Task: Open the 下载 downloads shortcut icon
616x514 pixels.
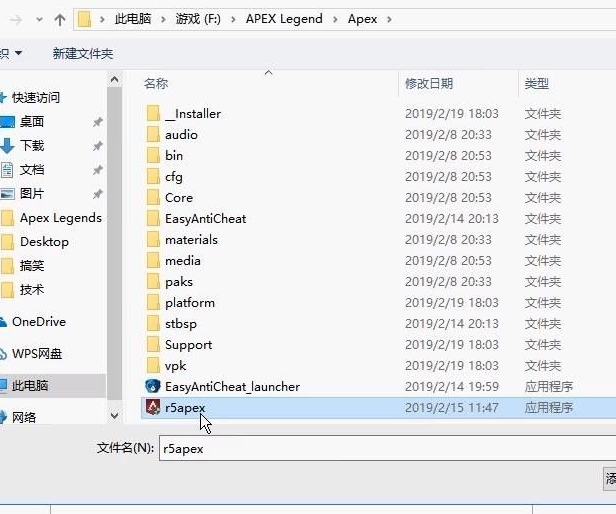Action: (x=7, y=145)
